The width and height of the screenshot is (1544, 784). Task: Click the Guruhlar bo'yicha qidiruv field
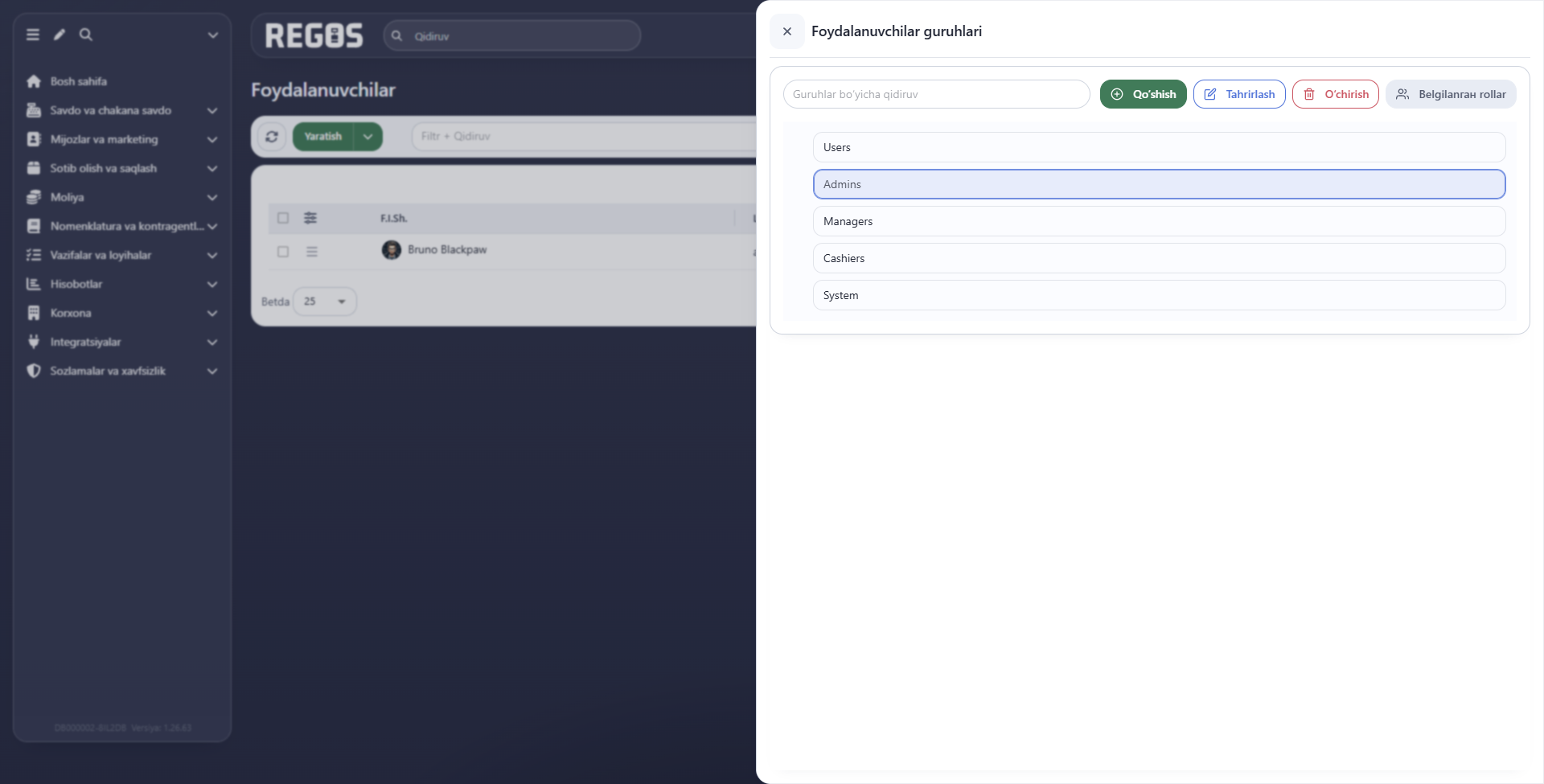(x=937, y=94)
